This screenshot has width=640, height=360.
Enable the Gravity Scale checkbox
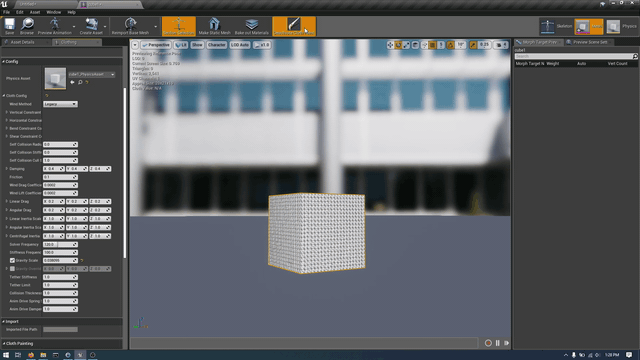click(x=12, y=260)
